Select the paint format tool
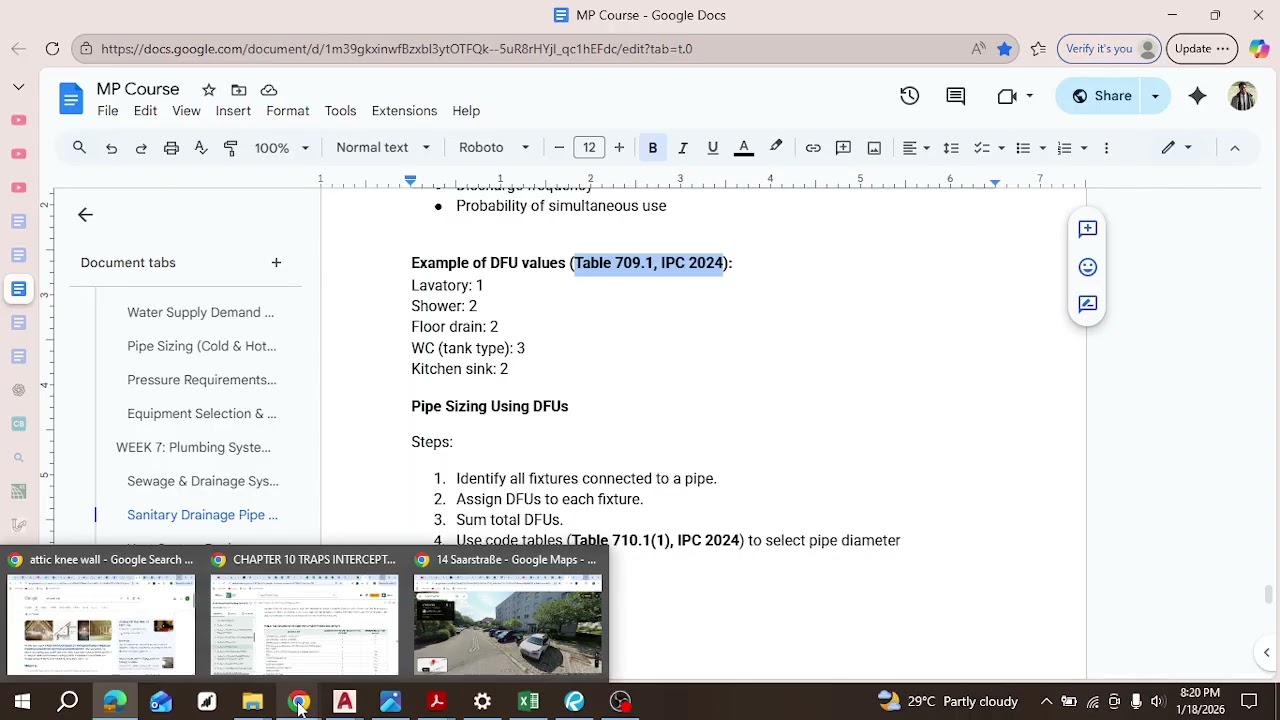This screenshot has width=1280, height=720. click(231, 148)
